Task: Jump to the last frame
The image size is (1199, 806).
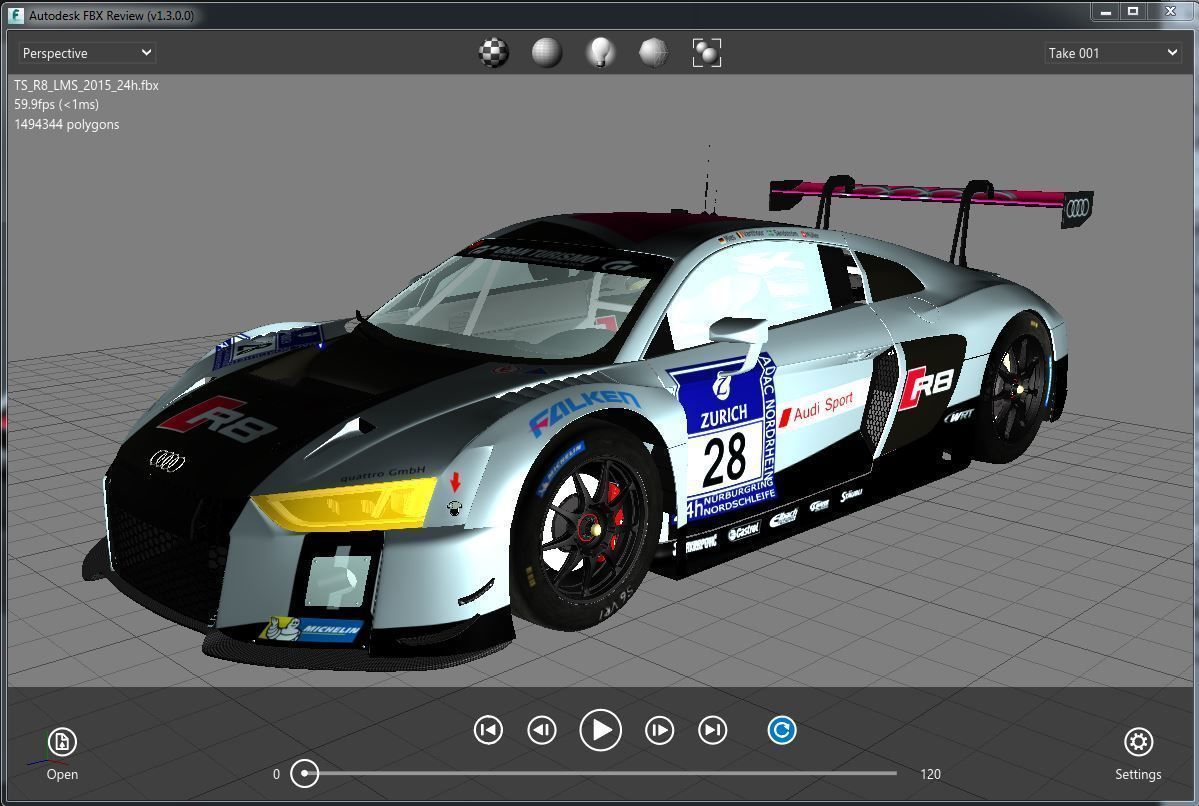Action: tap(712, 730)
